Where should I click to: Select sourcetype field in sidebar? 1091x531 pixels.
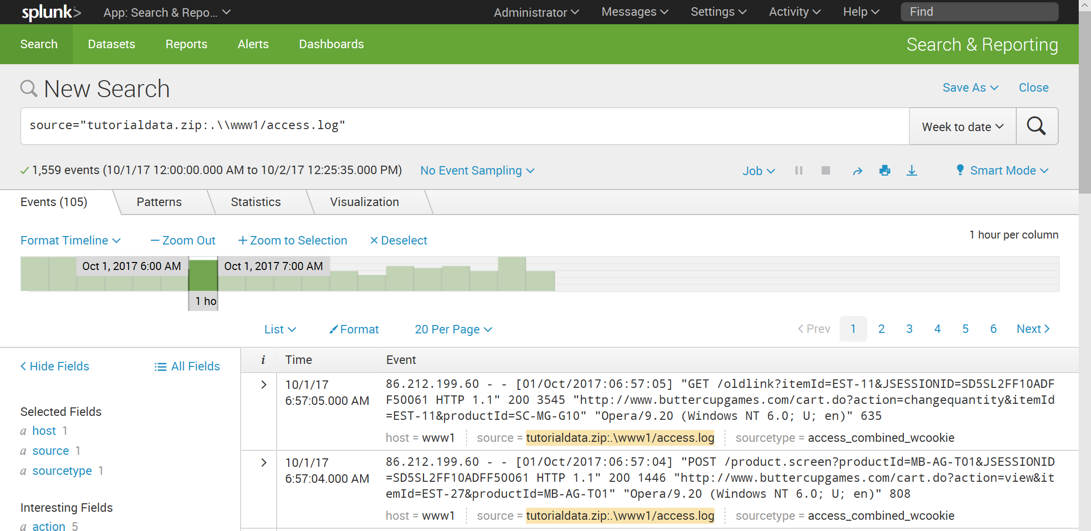[x=62, y=471]
